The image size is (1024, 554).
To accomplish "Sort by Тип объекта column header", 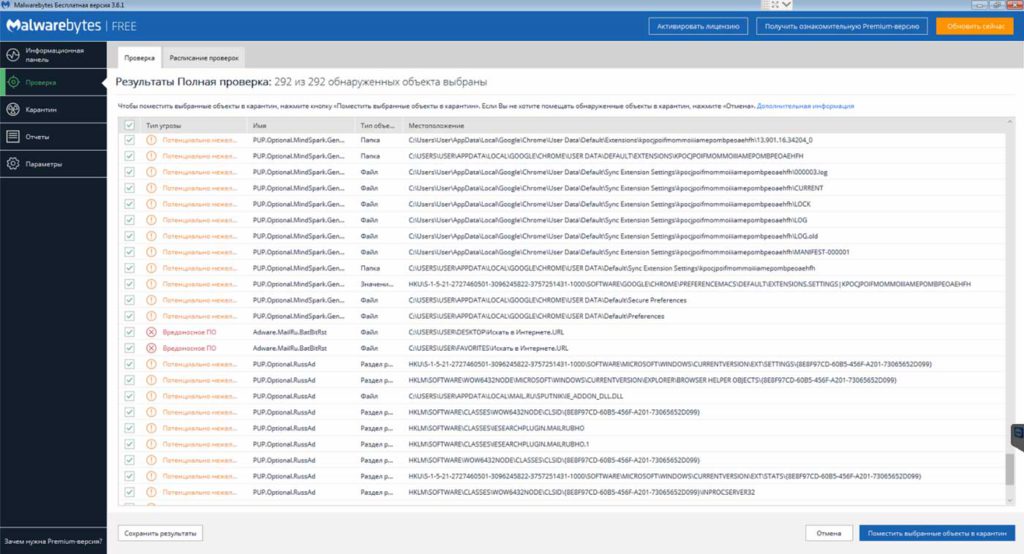I will point(377,125).
